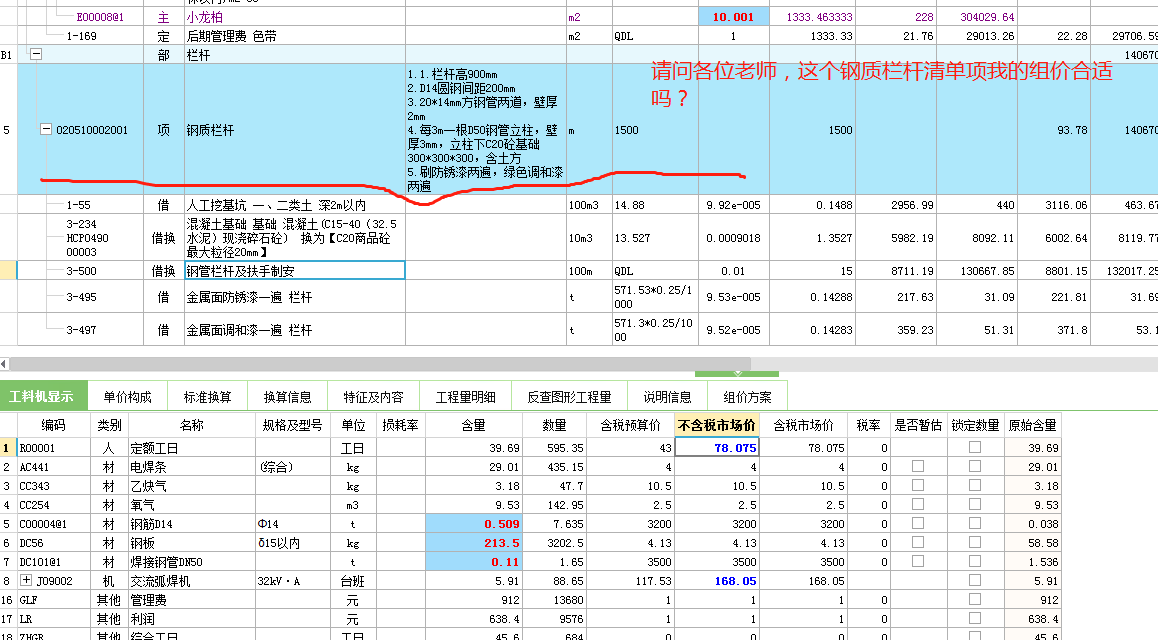Check 是否暂估 for the 乙炔气 row

[918, 486]
